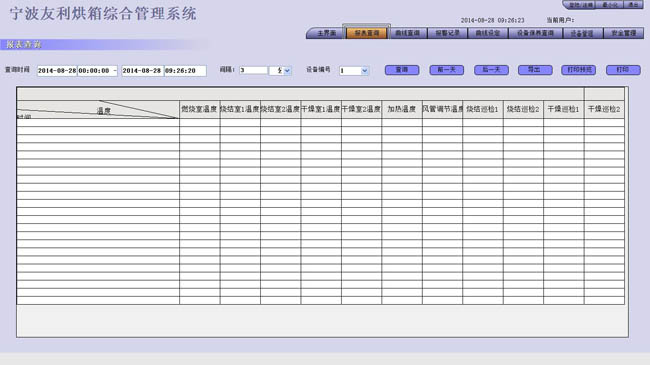Open 打印预览

579,70
